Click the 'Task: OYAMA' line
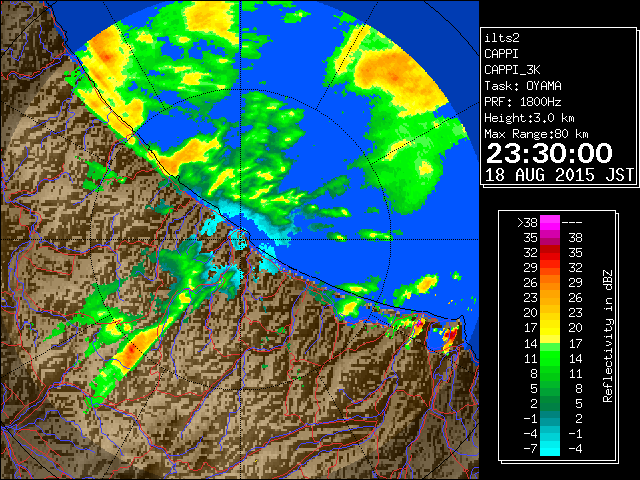The width and height of the screenshot is (640, 480). pos(523,86)
